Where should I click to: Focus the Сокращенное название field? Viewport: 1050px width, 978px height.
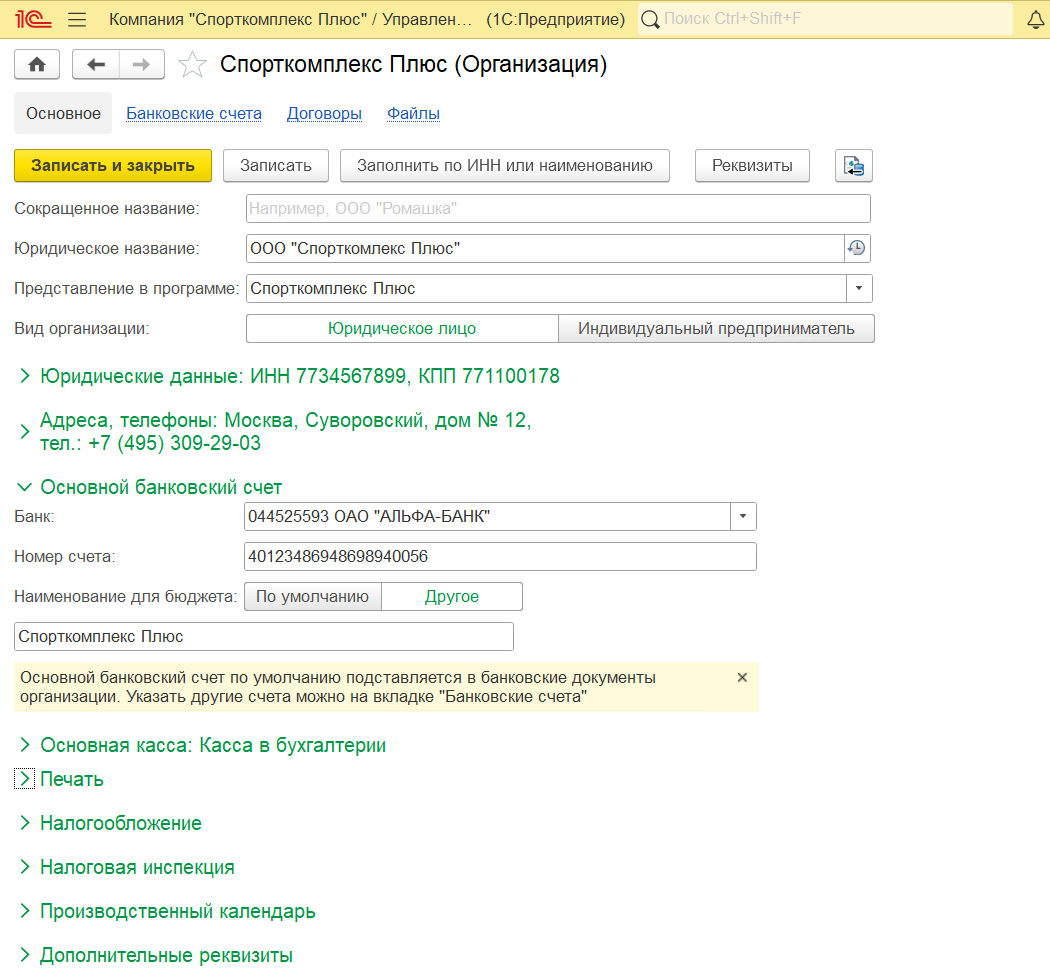pyautogui.click(x=558, y=208)
